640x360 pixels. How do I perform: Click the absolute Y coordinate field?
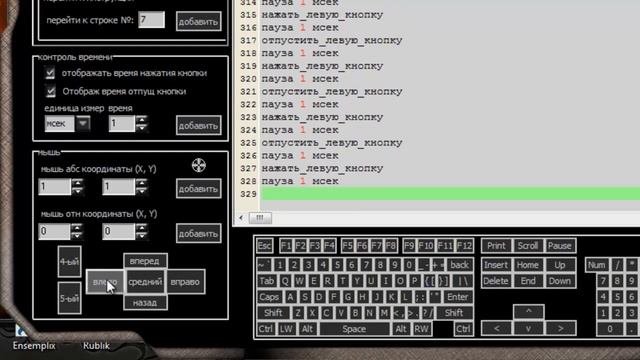coord(118,187)
